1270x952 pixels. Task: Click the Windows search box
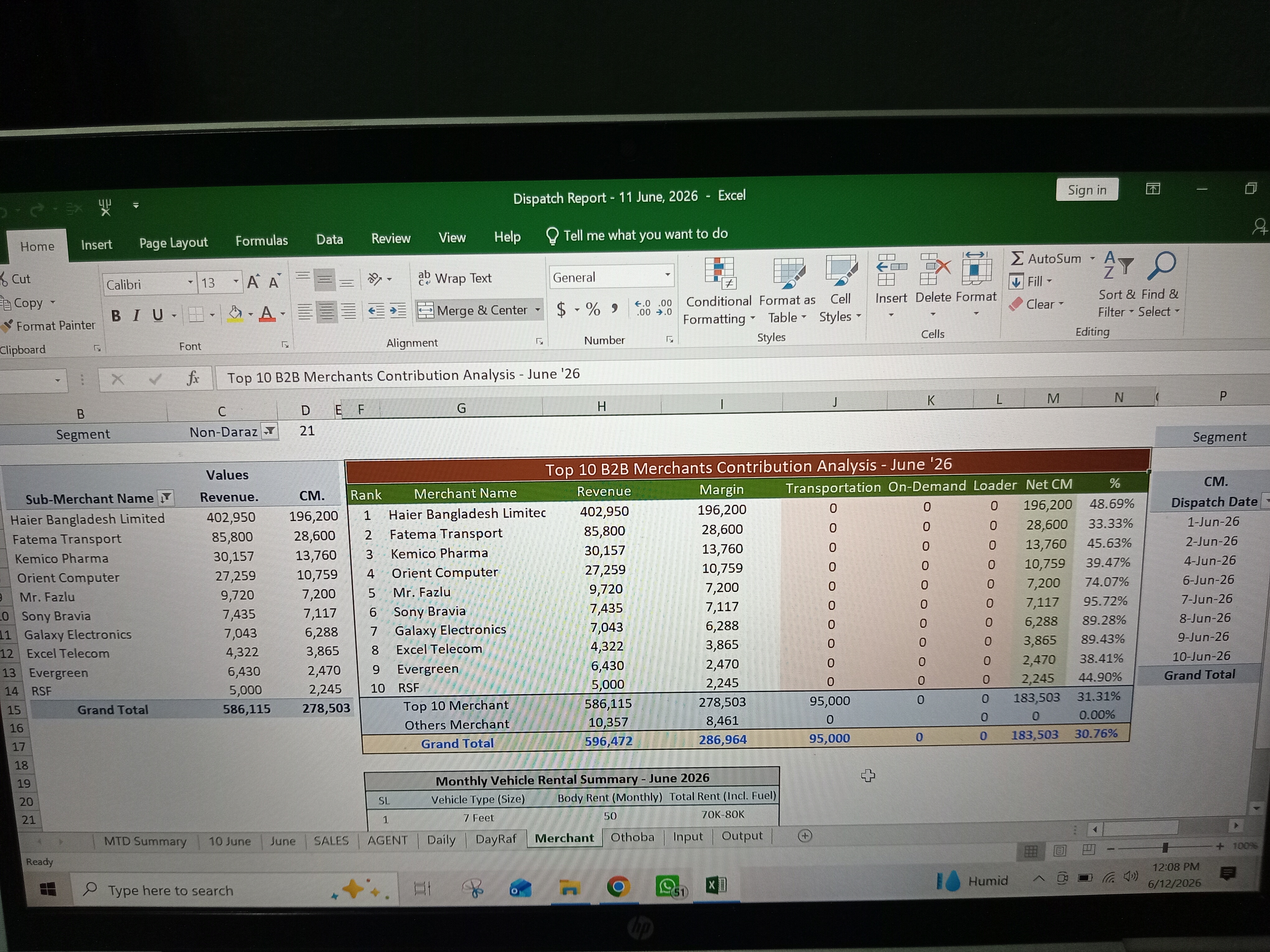coord(234,889)
